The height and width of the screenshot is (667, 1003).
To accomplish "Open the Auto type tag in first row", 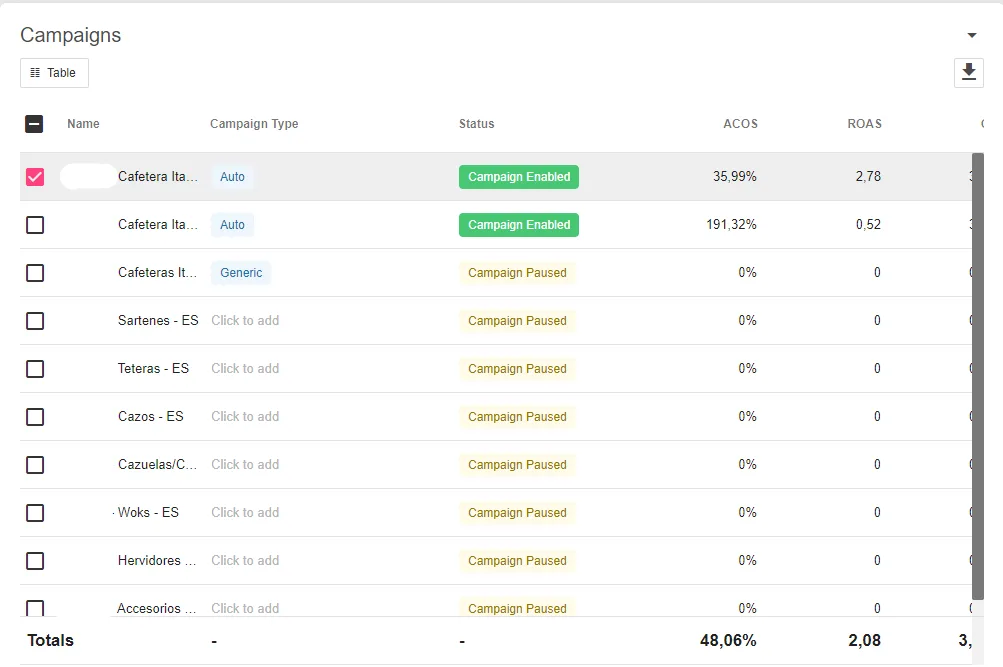I will [232, 177].
